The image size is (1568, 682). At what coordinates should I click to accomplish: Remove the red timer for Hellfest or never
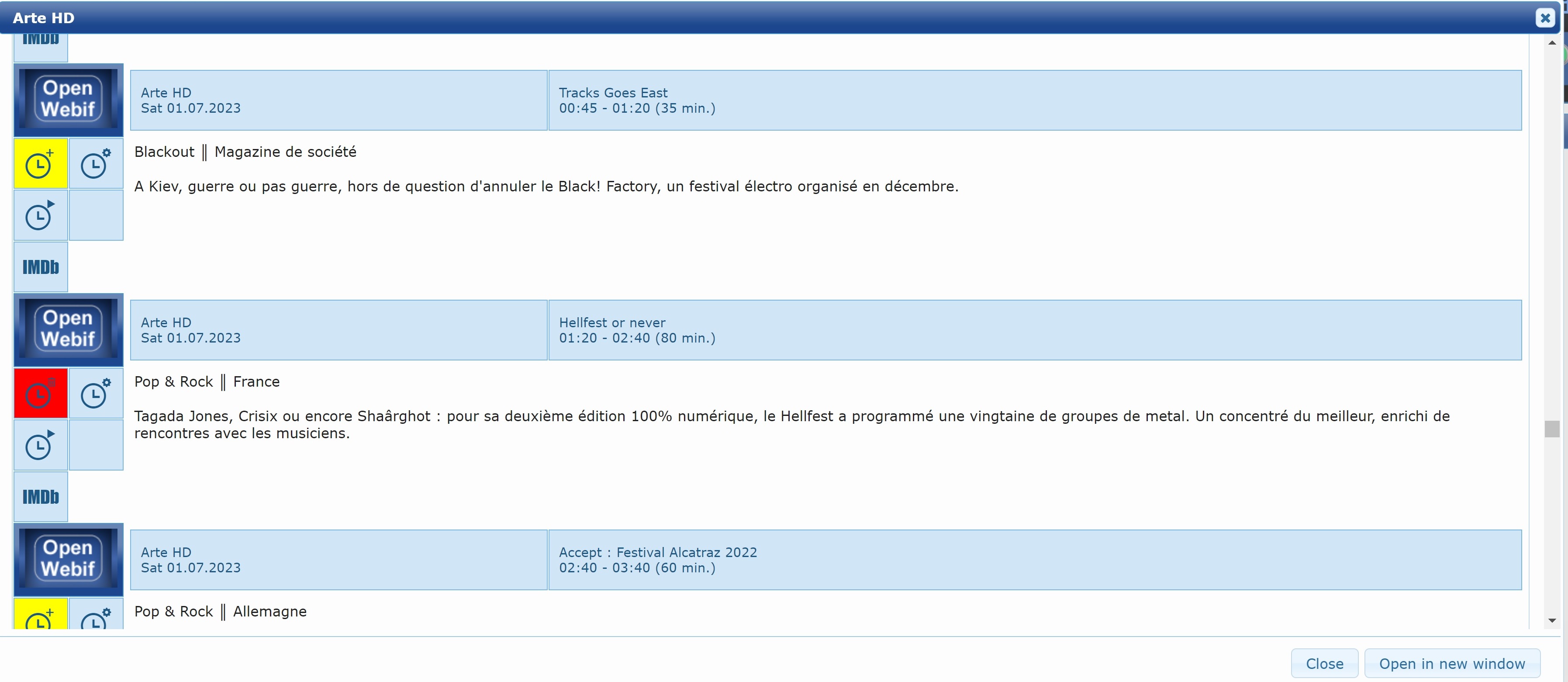pyautogui.click(x=41, y=393)
